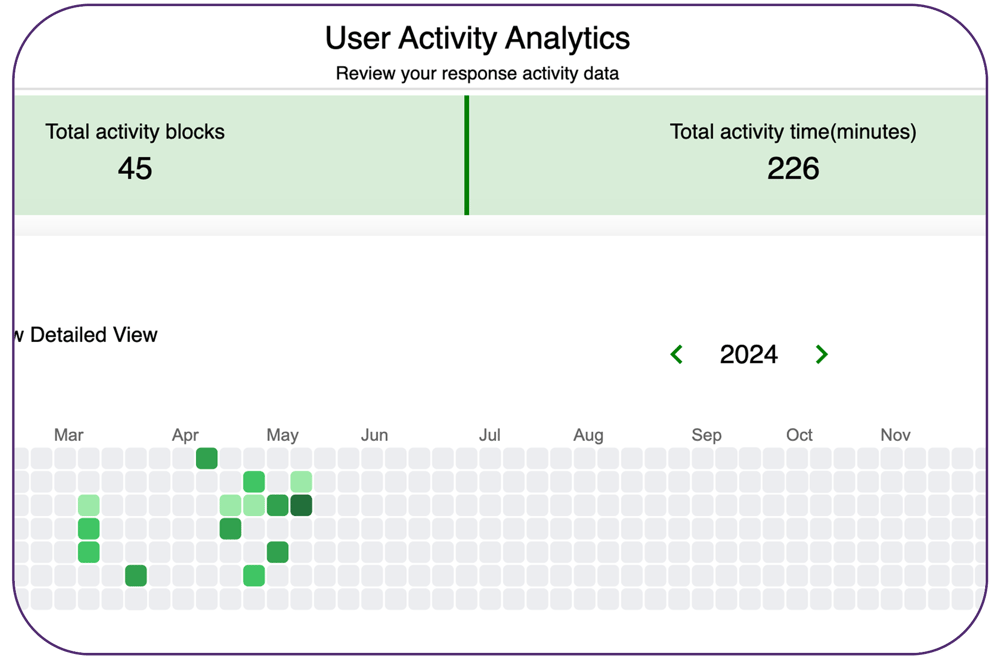
Task: Click the value 226 under activity time
Action: pyautogui.click(x=793, y=168)
